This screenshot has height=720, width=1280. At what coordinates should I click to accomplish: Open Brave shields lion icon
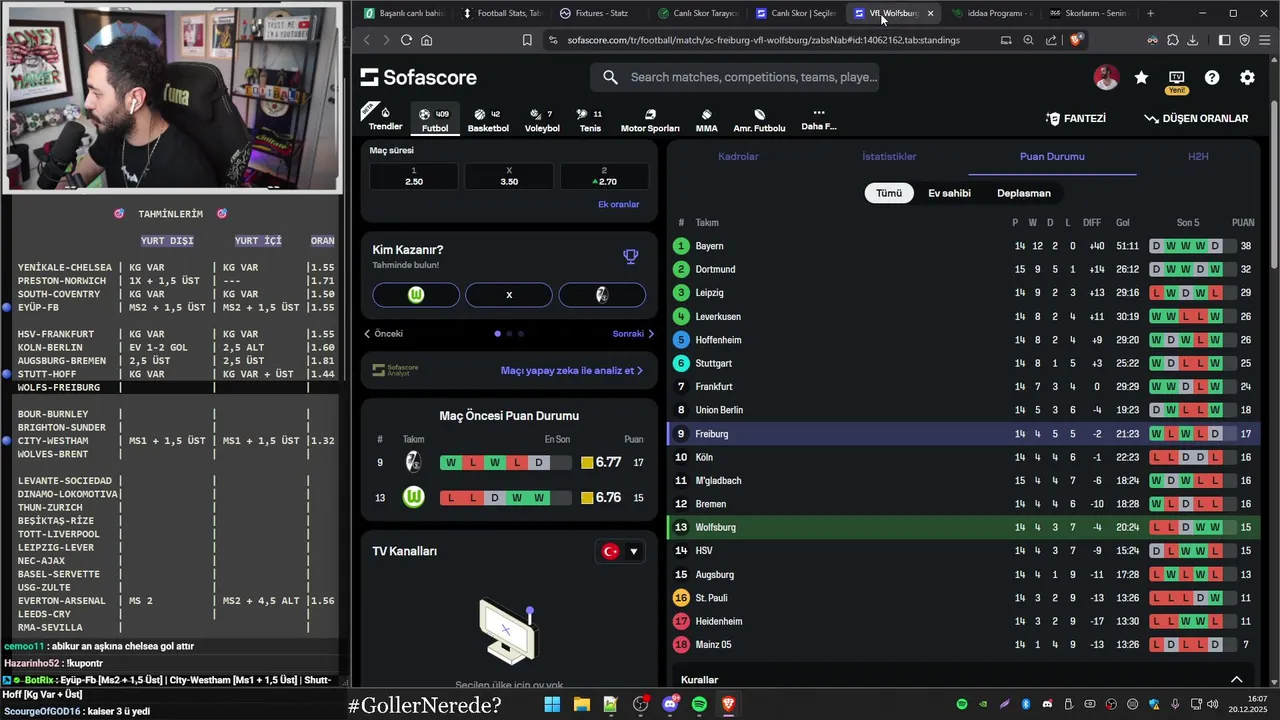click(x=1076, y=40)
